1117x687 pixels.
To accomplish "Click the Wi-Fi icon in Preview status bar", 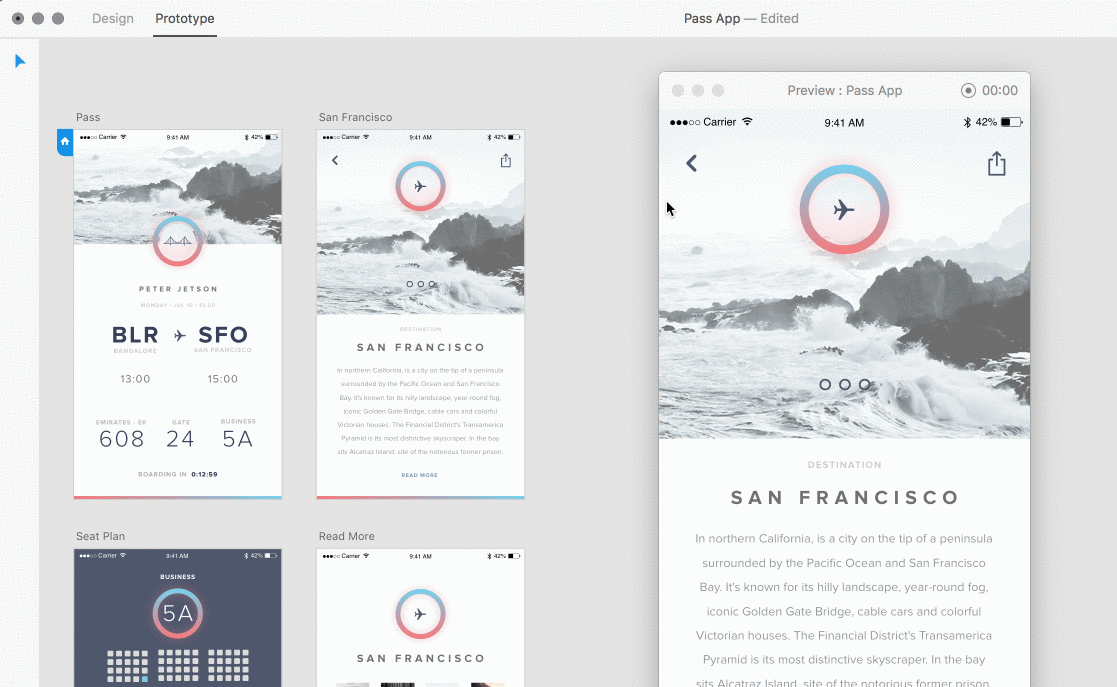I will [747, 122].
